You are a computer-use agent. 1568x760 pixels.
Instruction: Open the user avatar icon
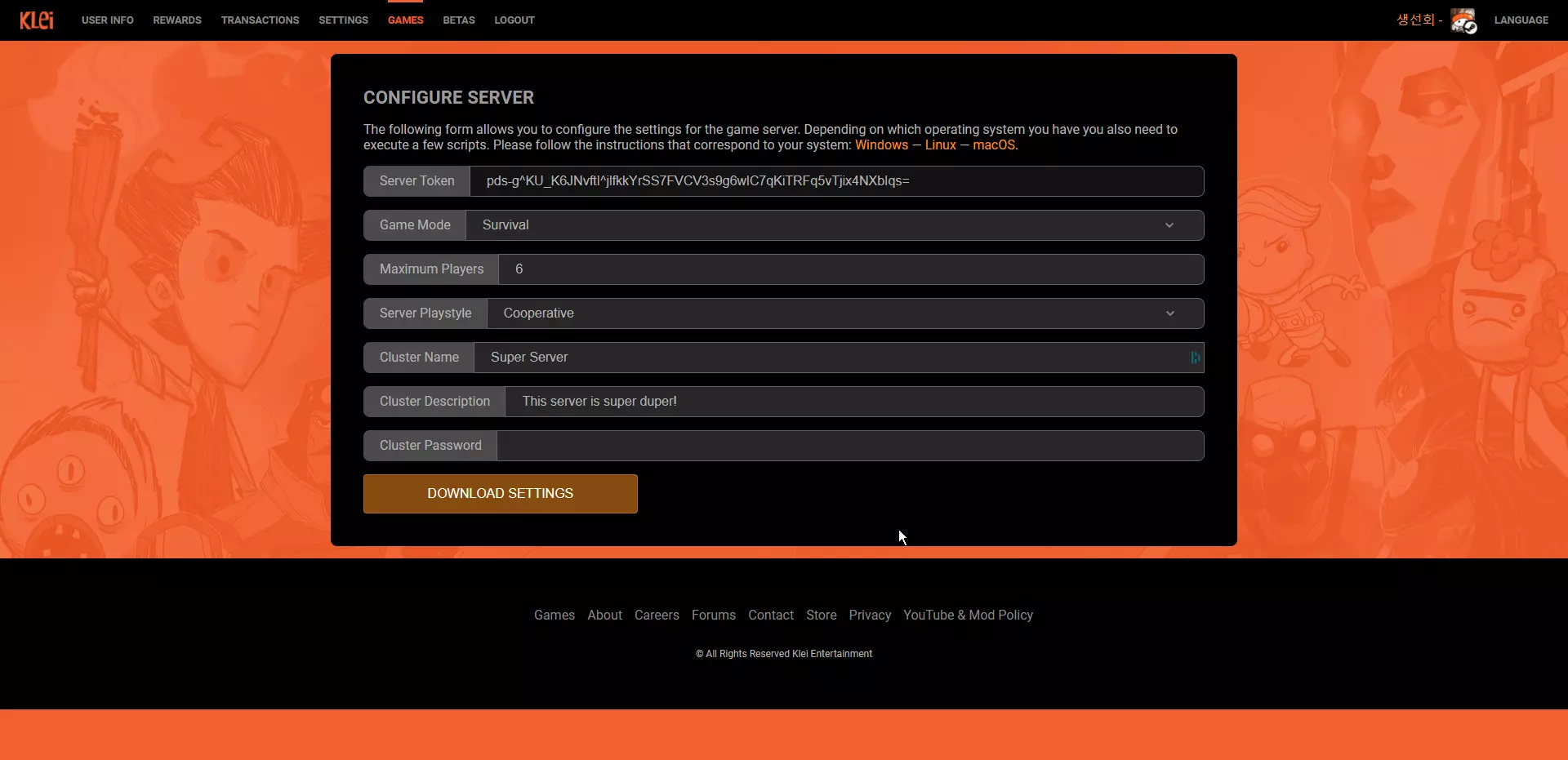(x=1463, y=20)
